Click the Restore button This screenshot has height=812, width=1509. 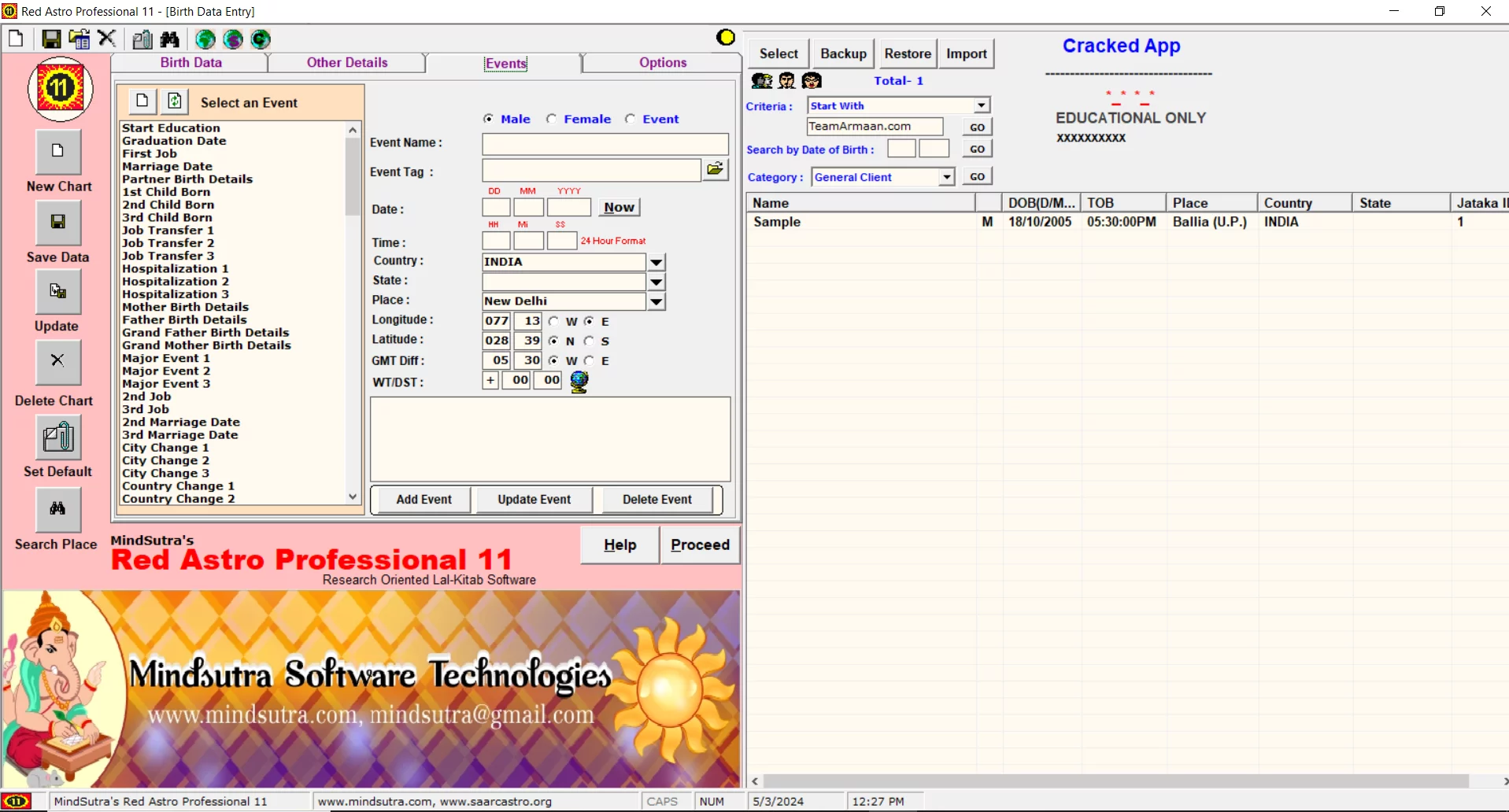point(908,54)
